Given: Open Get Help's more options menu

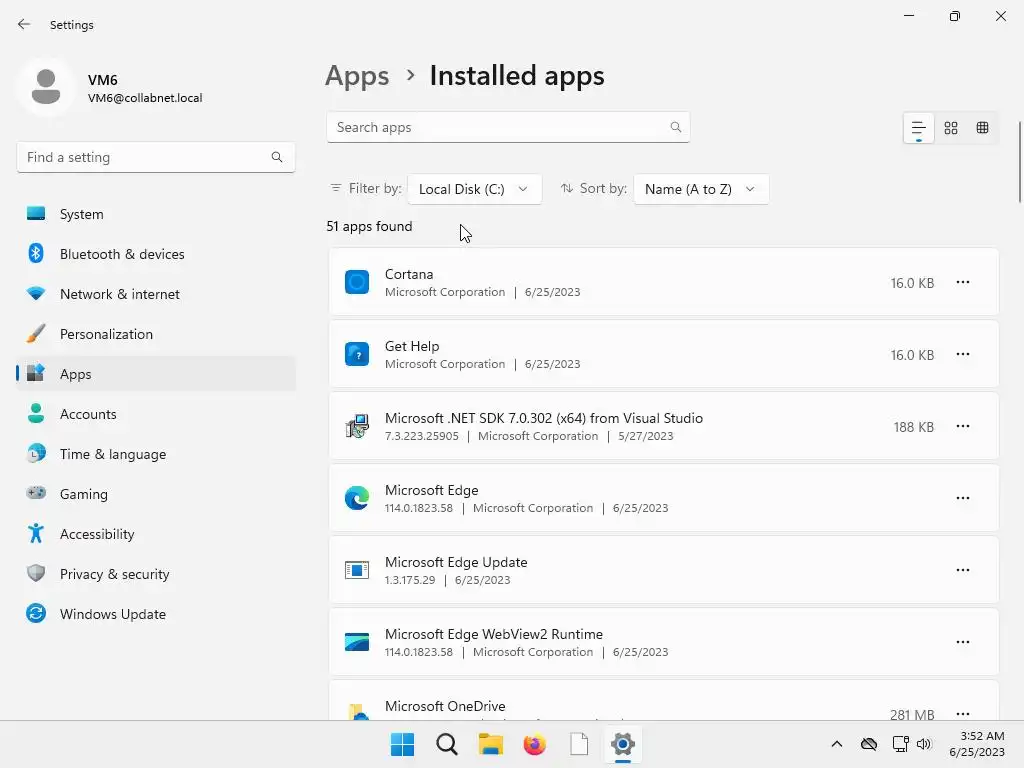Looking at the screenshot, I should point(962,355).
